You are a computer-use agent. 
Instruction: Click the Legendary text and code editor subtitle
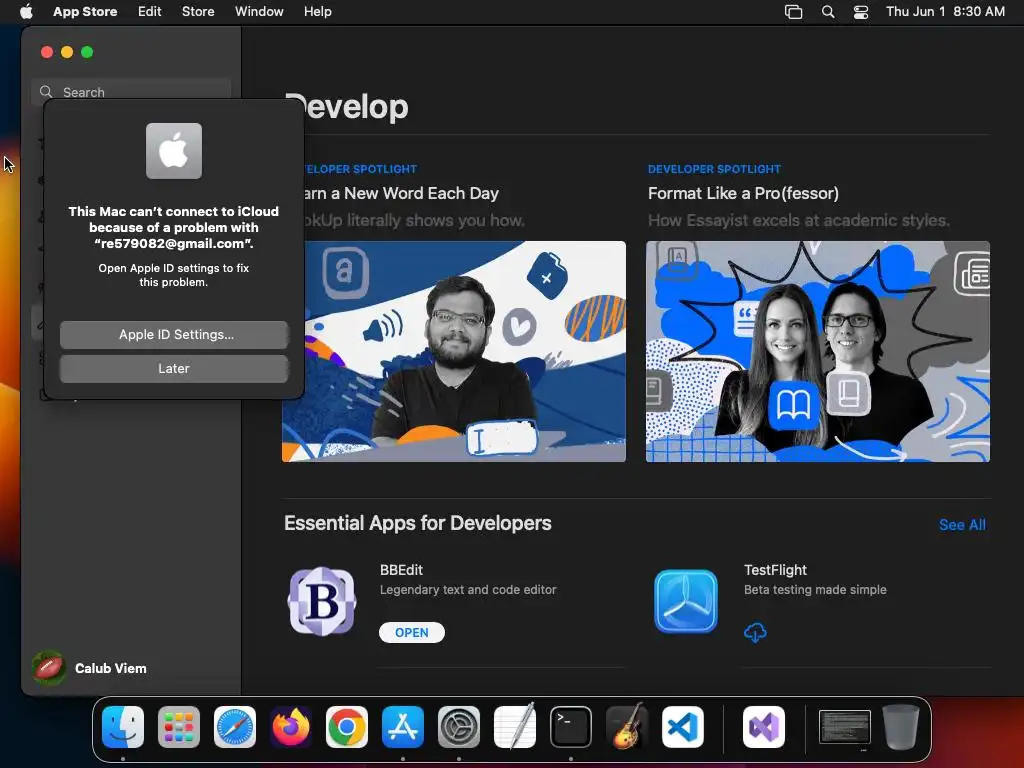468,590
